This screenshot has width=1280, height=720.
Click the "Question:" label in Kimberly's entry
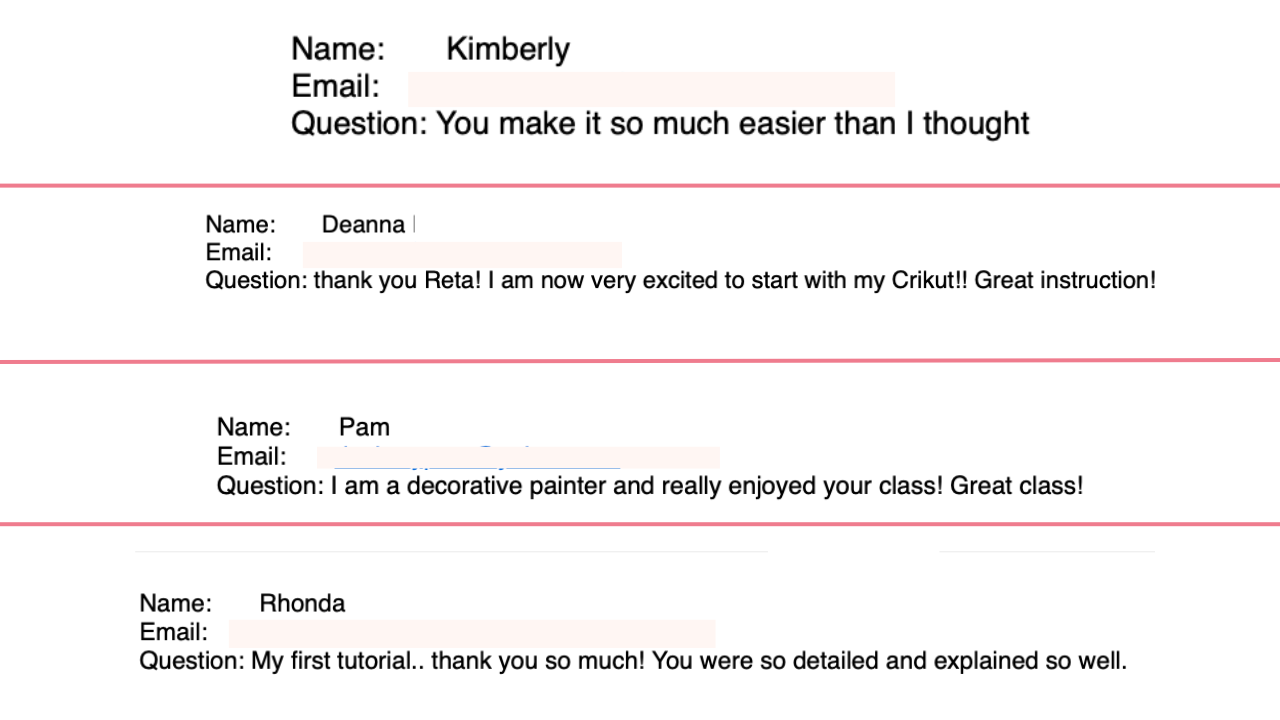pyautogui.click(x=359, y=124)
